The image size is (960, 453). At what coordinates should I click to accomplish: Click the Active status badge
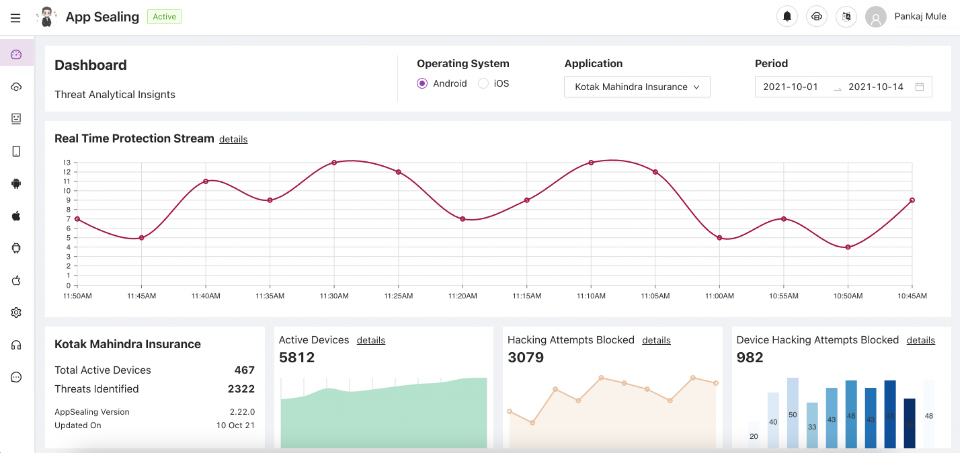pos(164,17)
